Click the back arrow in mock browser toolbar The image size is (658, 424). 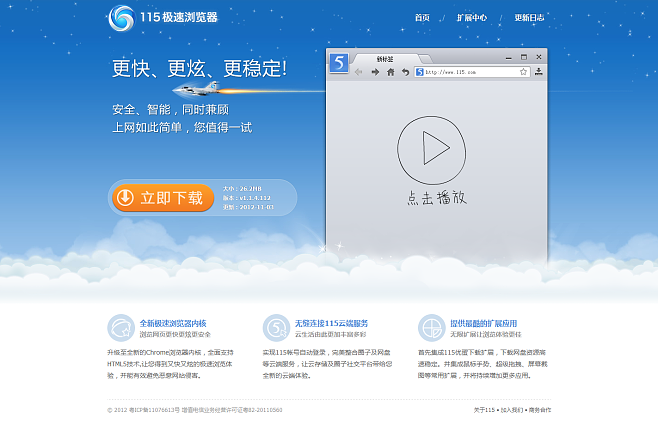pos(358,72)
